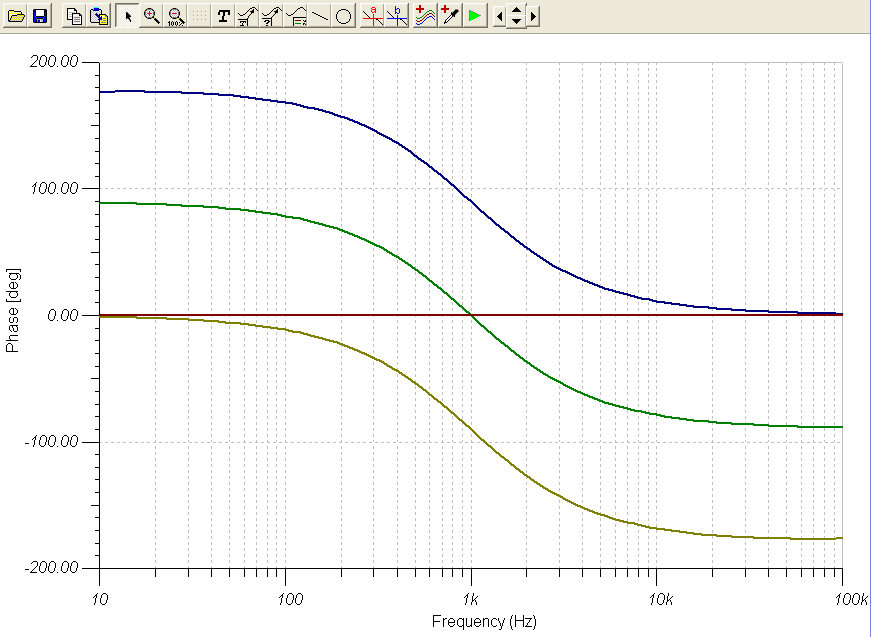Activate the zoom in magnifier
Viewport: 871px width, 637px height.
[x=152, y=16]
